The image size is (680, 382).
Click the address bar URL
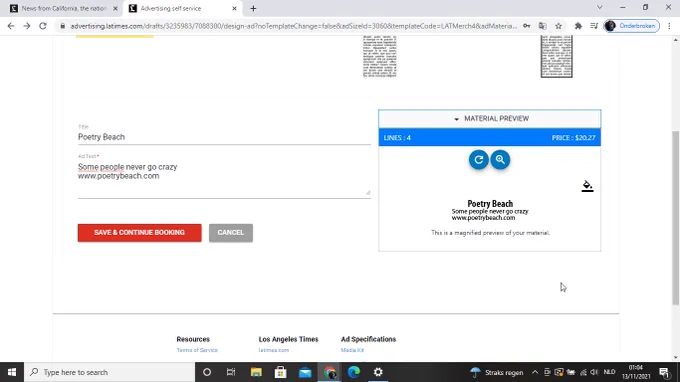click(x=294, y=26)
